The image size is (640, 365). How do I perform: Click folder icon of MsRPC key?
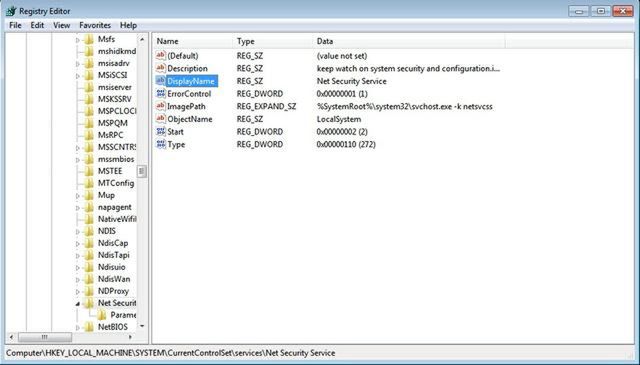(89, 135)
